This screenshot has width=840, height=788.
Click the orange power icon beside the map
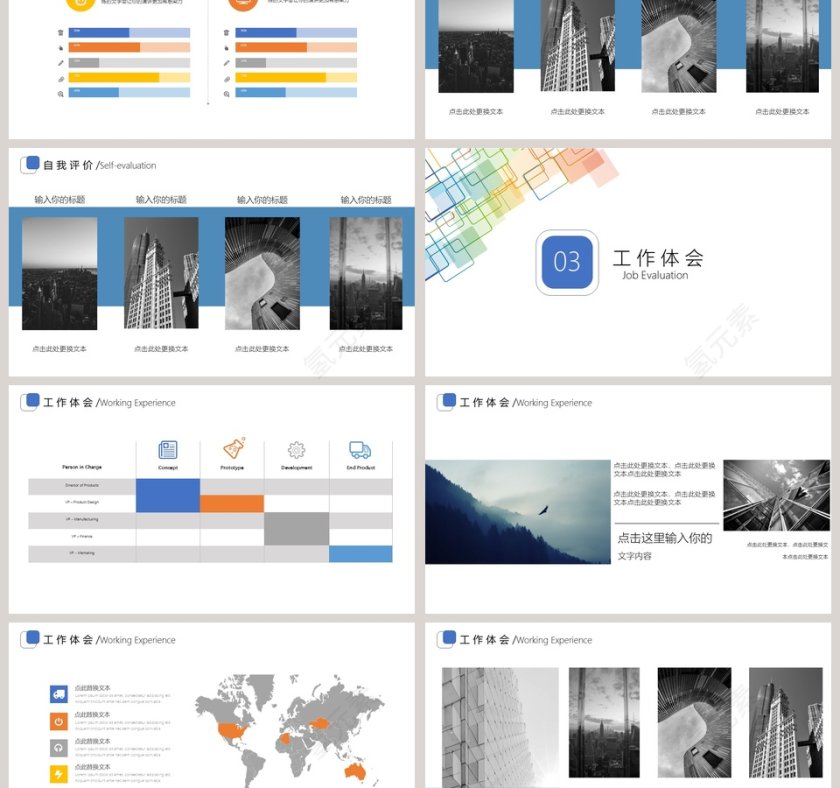point(59,721)
